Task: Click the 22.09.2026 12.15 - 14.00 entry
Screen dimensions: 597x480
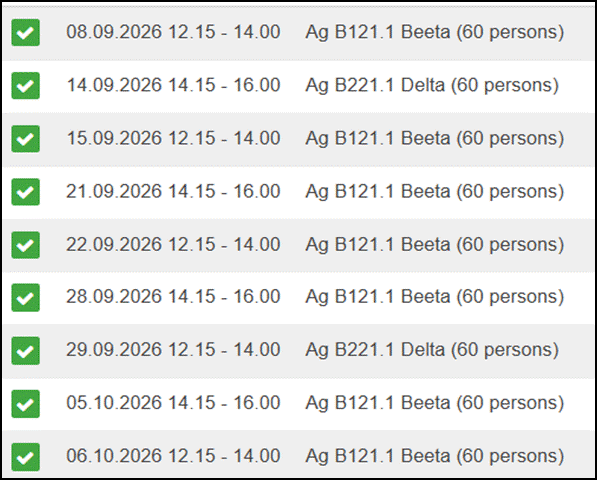Action: coord(173,244)
